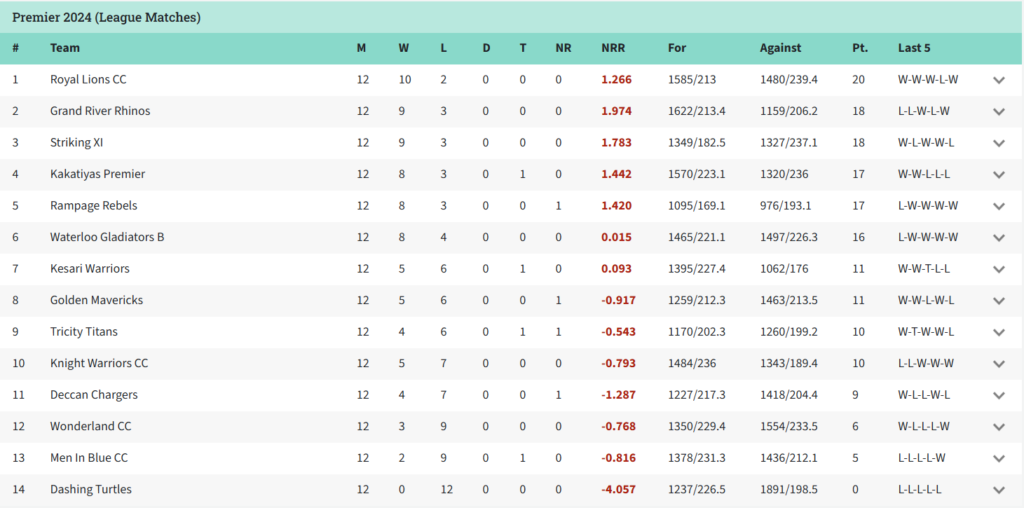Click the NRR column header
The width and height of the screenshot is (1024, 508).
click(x=613, y=48)
